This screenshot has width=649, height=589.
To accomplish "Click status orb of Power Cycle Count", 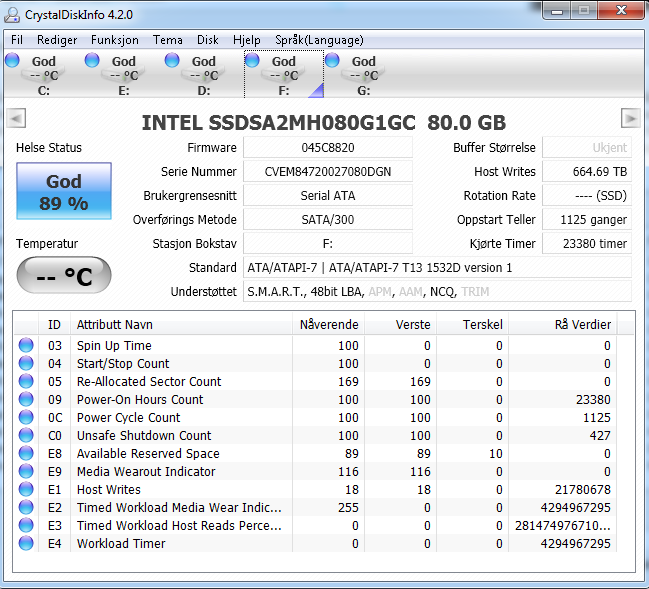I will [26, 417].
